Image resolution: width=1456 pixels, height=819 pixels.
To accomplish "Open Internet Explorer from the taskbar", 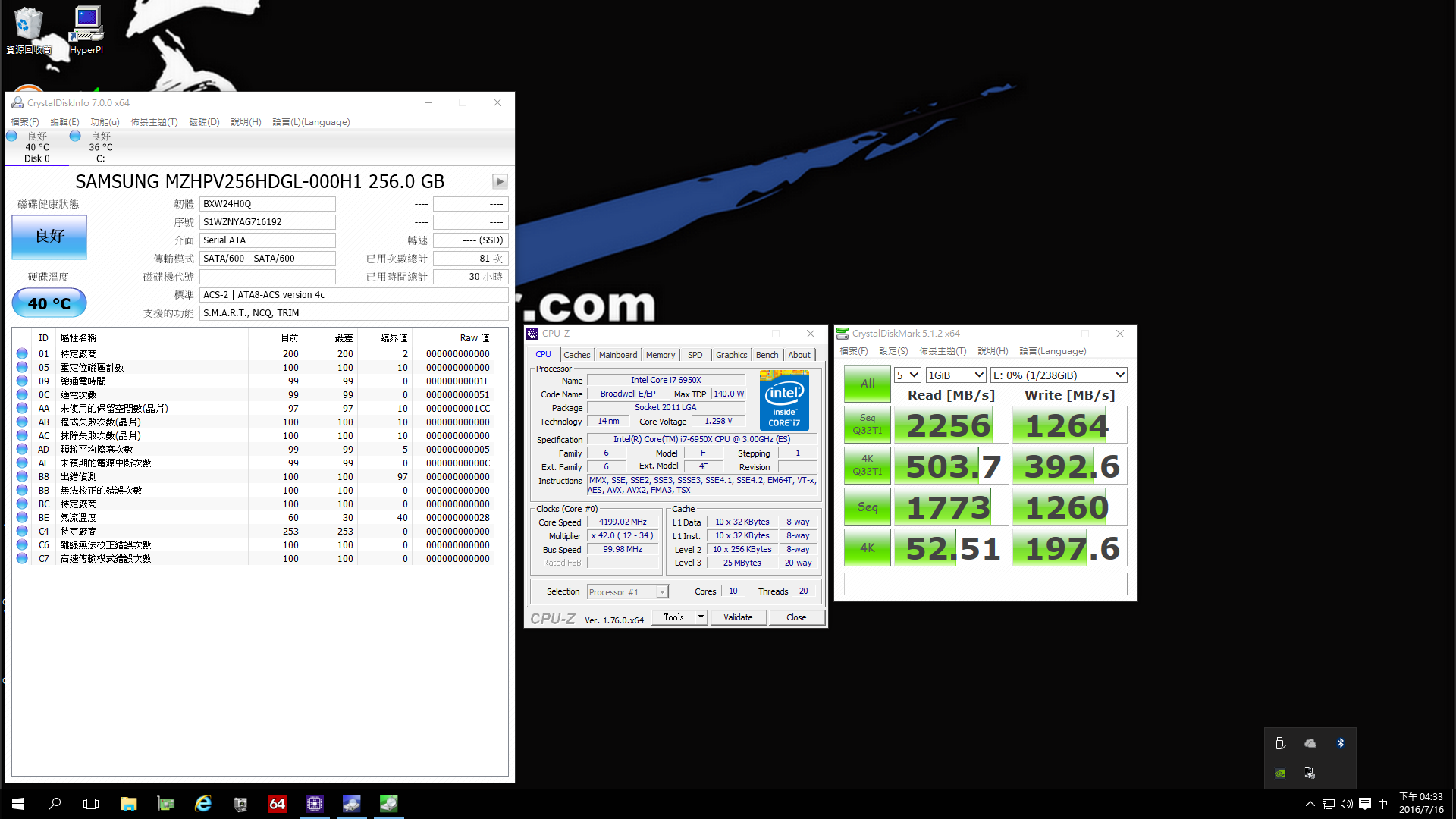I will pos(202,804).
